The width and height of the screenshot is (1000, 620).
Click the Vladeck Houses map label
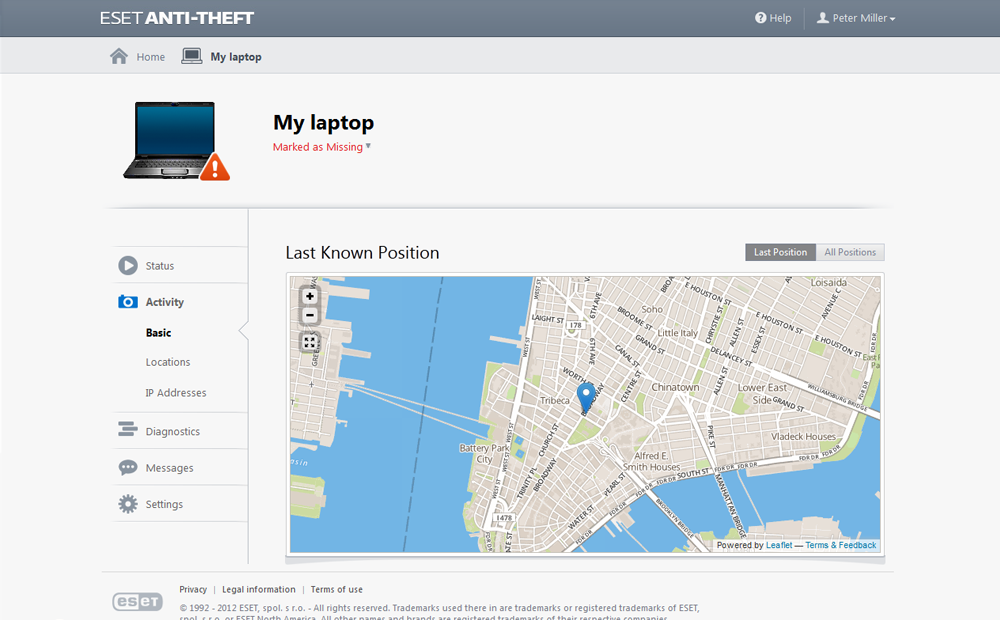(x=803, y=437)
